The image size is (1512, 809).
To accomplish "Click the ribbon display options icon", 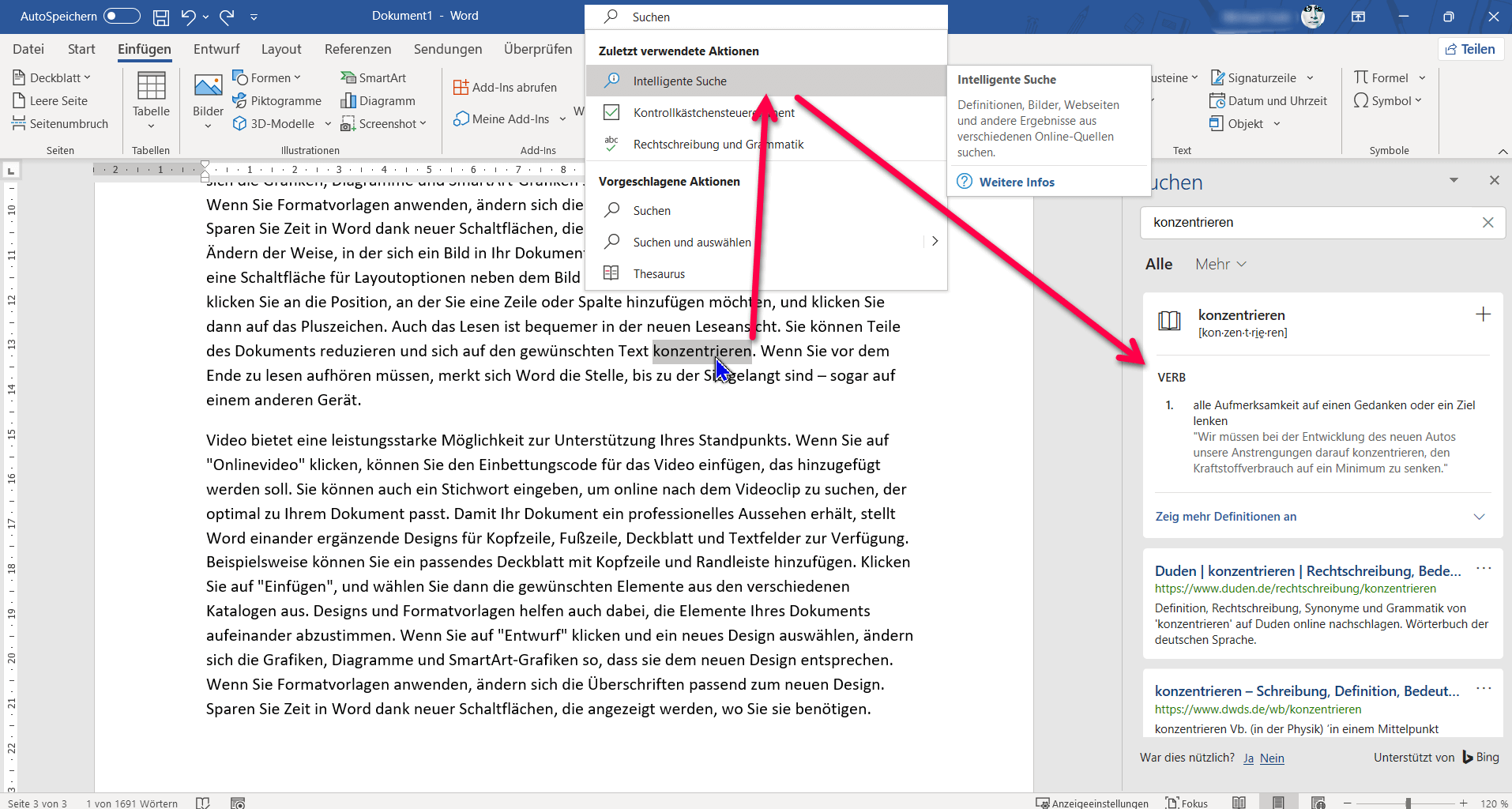I will pos(1358,17).
